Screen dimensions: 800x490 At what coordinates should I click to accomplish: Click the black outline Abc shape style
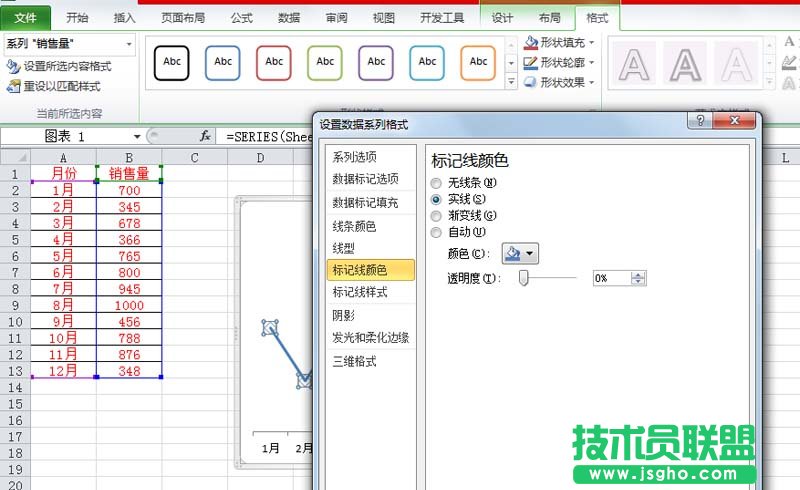171,63
